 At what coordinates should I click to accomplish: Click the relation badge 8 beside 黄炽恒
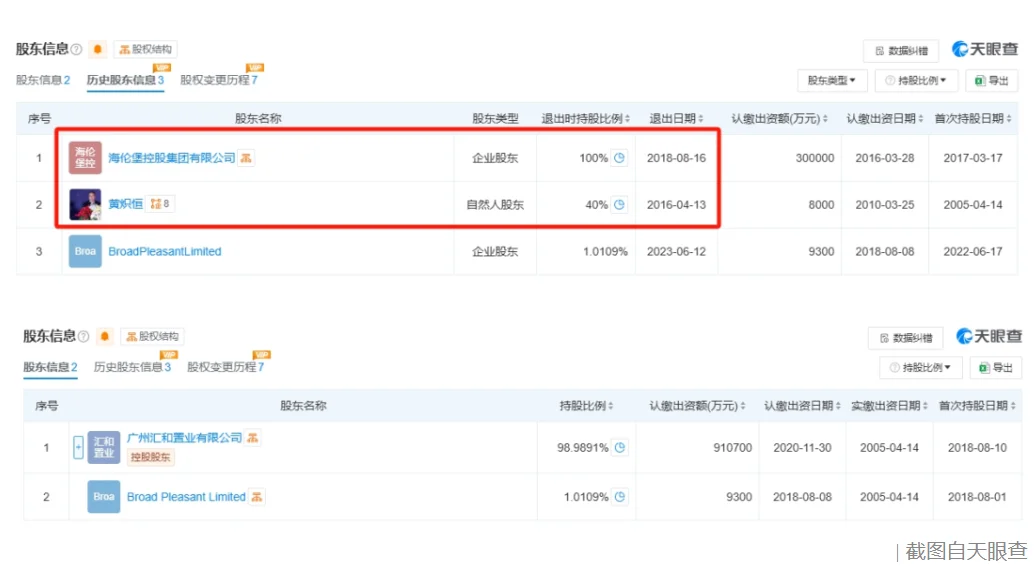tap(160, 204)
